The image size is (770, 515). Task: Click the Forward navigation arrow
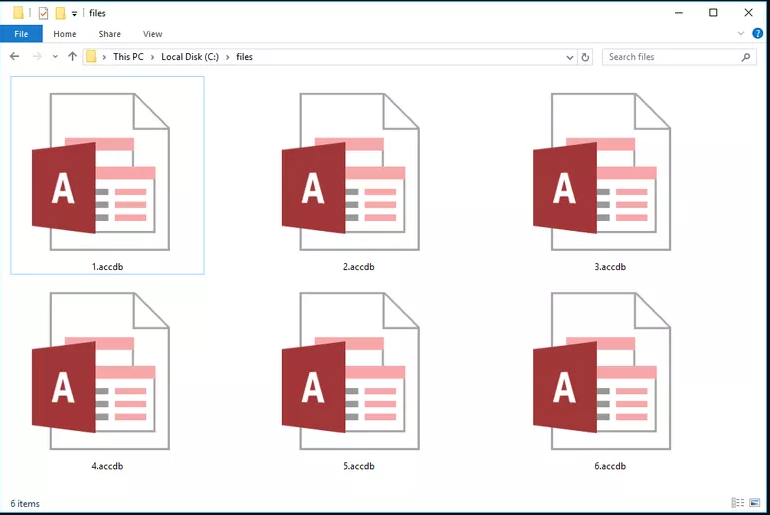pos(37,56)
